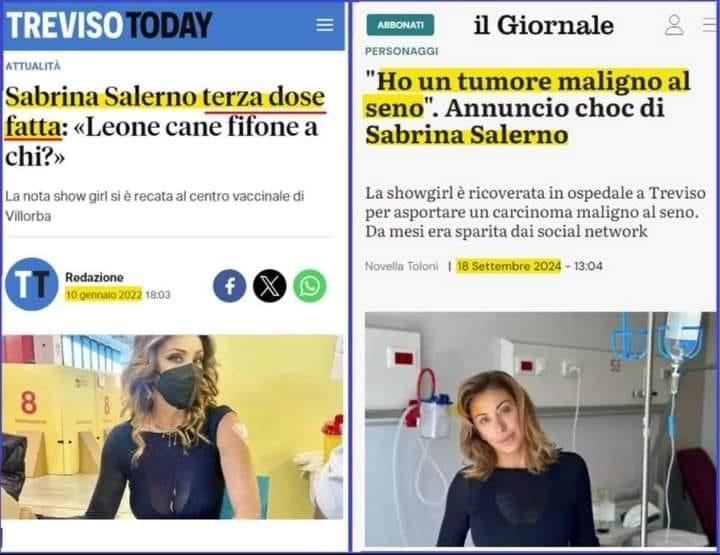The image size is (720, 555).
Task: Share article on Facebook icon
Action: pos(230,286)
